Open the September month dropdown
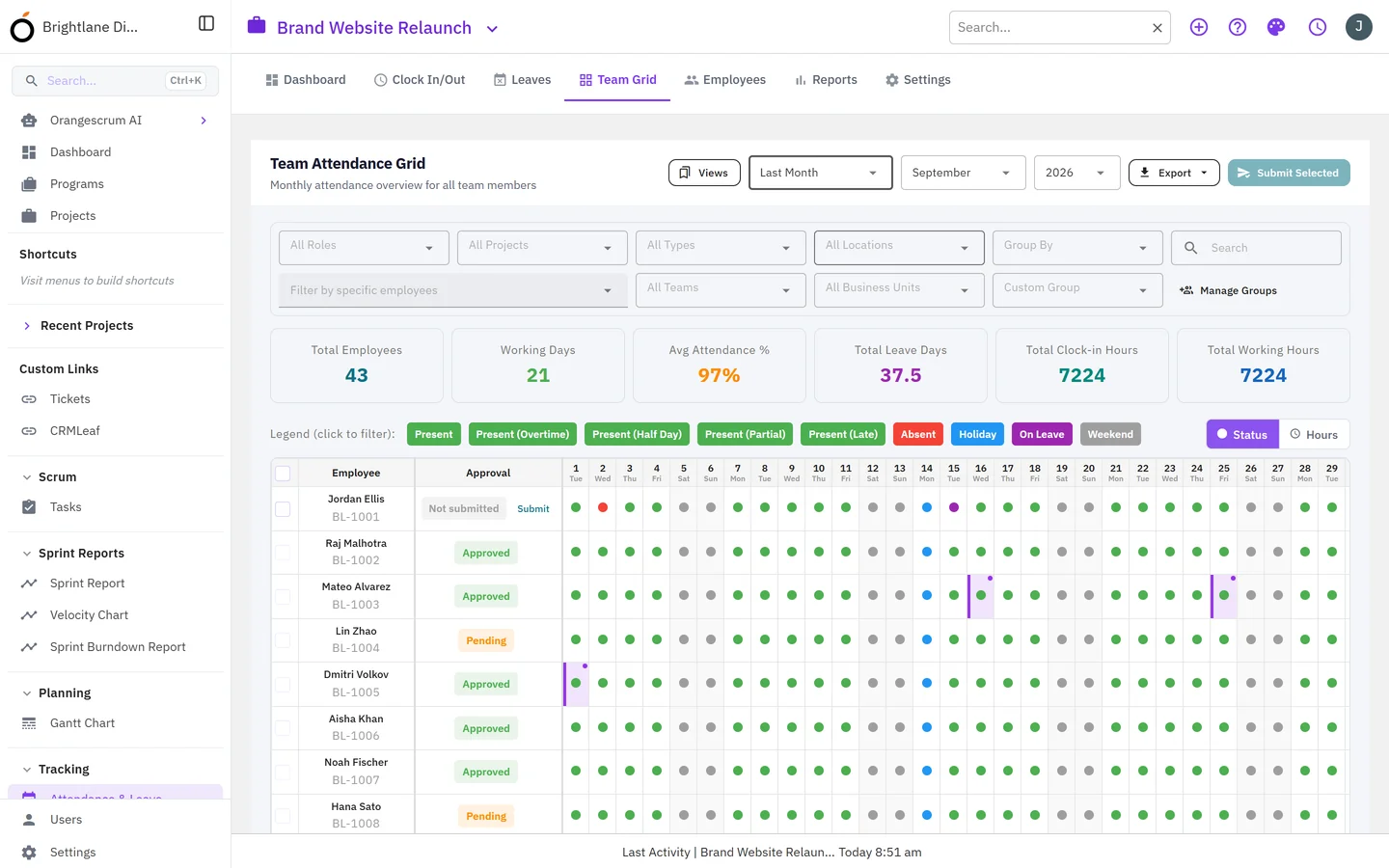Viewport: 1389px width, 868px height. click(x=962, y=173)
